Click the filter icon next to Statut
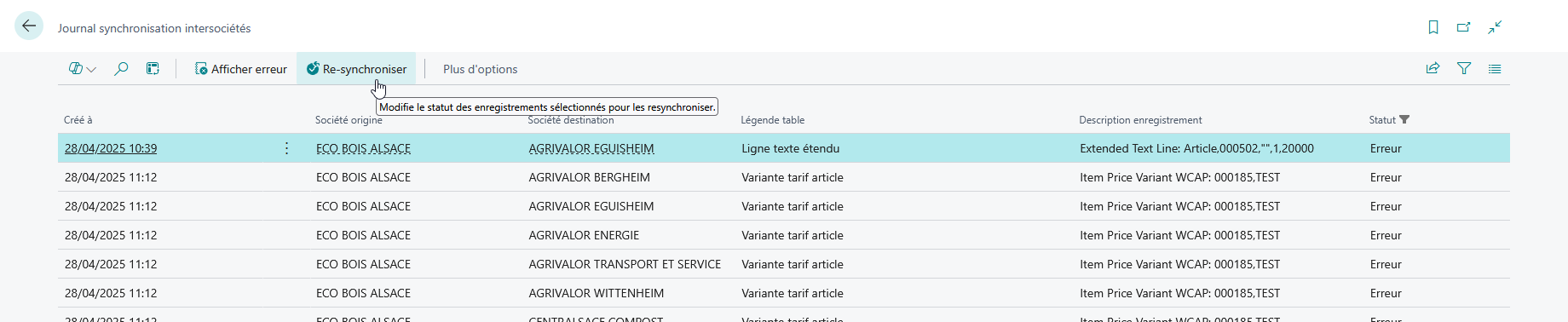Screen dimensions: 1568x322 pos(1404,120)
